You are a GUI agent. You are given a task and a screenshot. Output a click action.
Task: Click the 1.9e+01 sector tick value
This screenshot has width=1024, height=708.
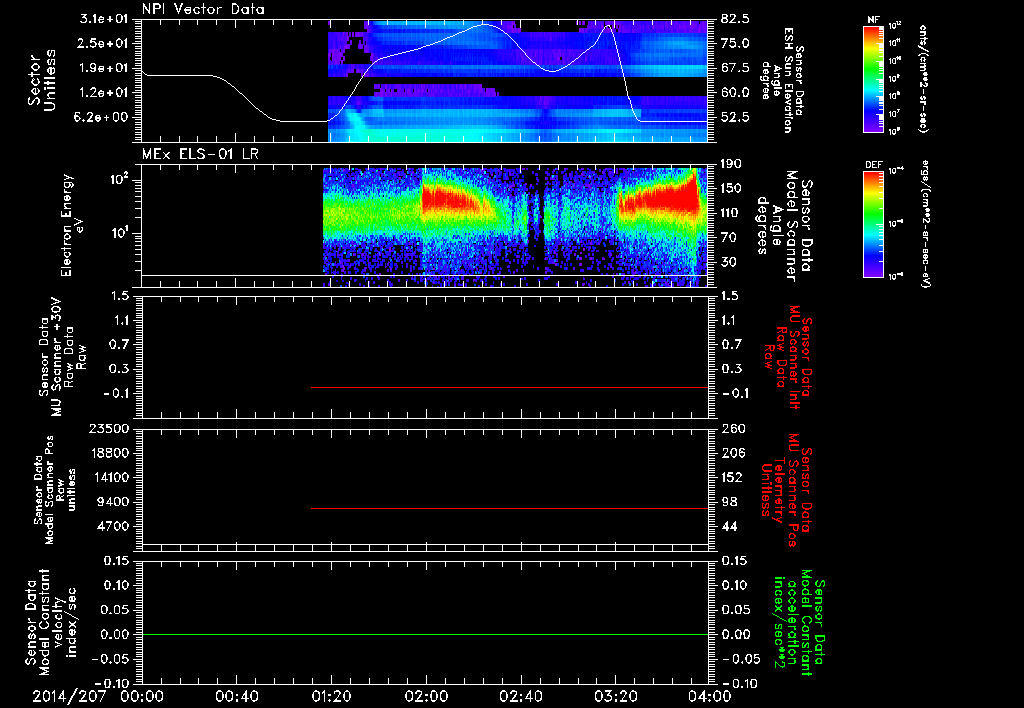[x=104, y=68]
